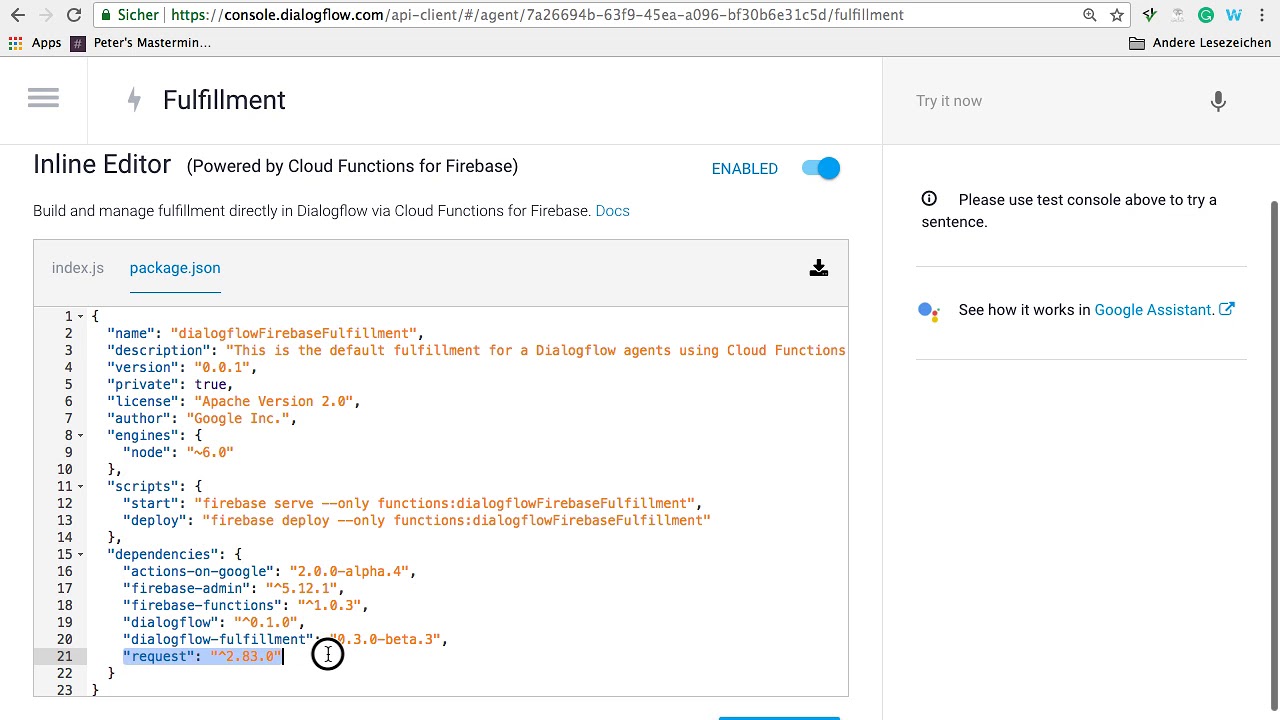Switch to the index.js tab
The image size is (1280, 720).
click(x=78, y=268)
